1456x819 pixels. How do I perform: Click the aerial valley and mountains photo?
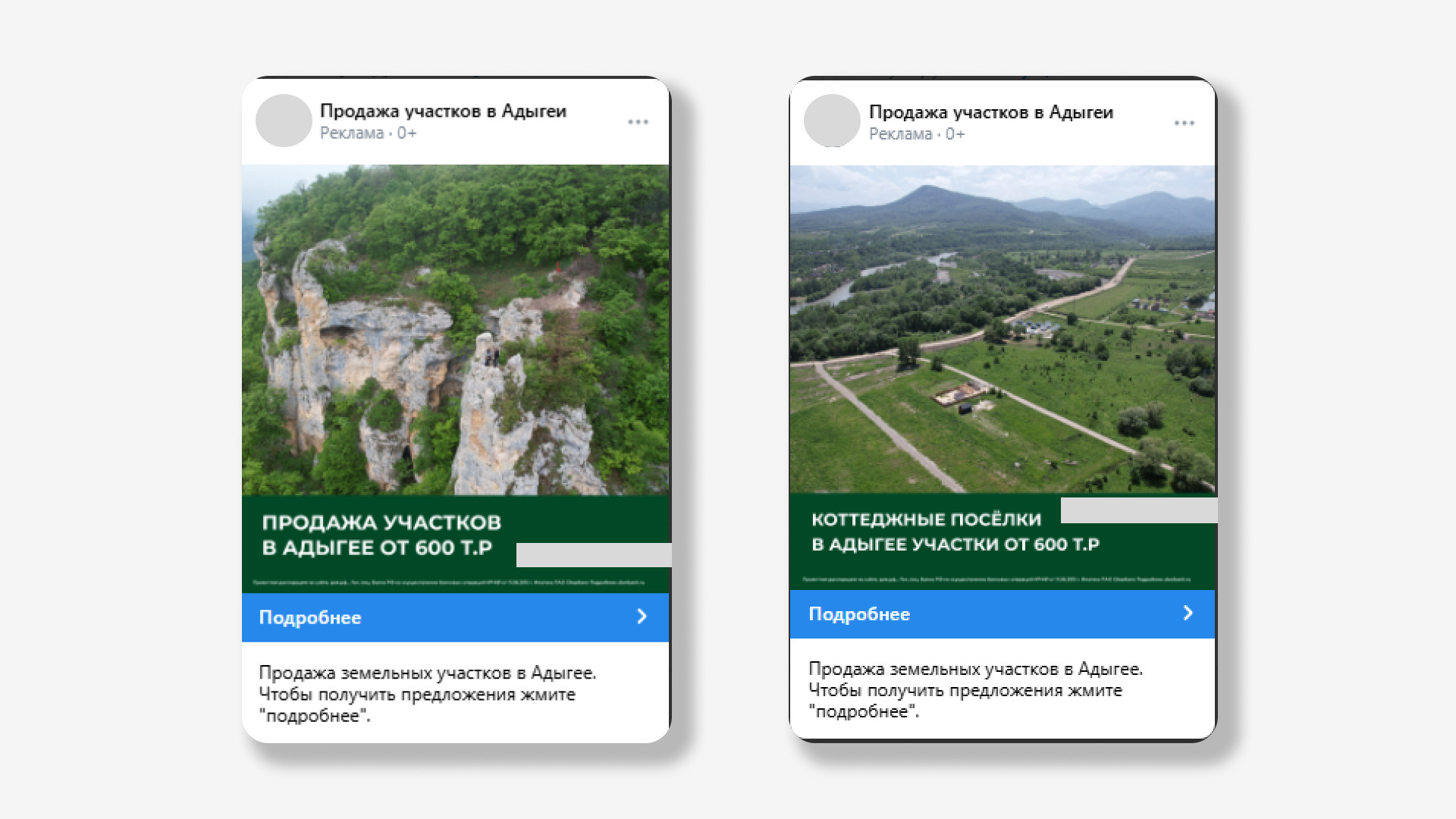point(1002,330)
